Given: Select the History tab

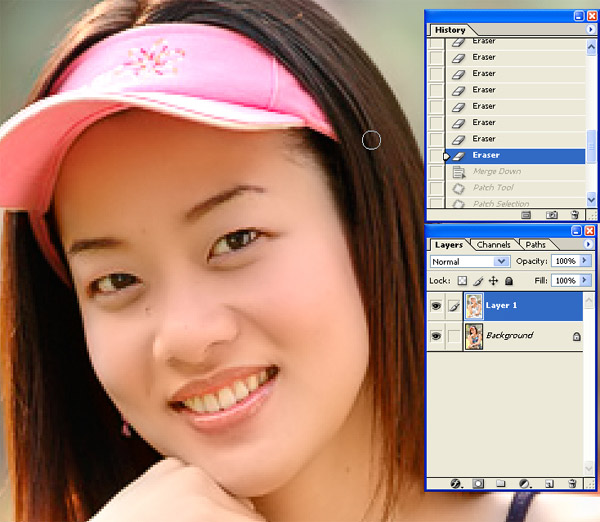Looking at the screenshot, I should 450,30.
